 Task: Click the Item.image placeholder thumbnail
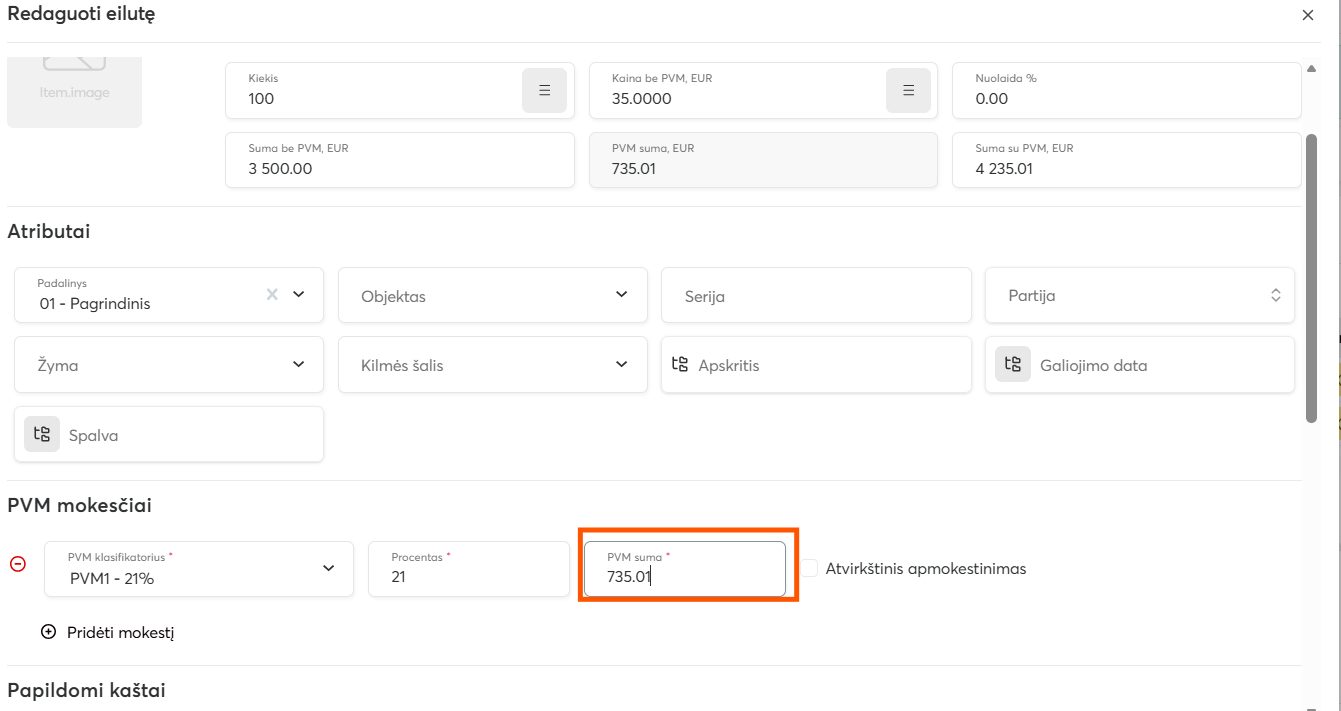[75, 92]
